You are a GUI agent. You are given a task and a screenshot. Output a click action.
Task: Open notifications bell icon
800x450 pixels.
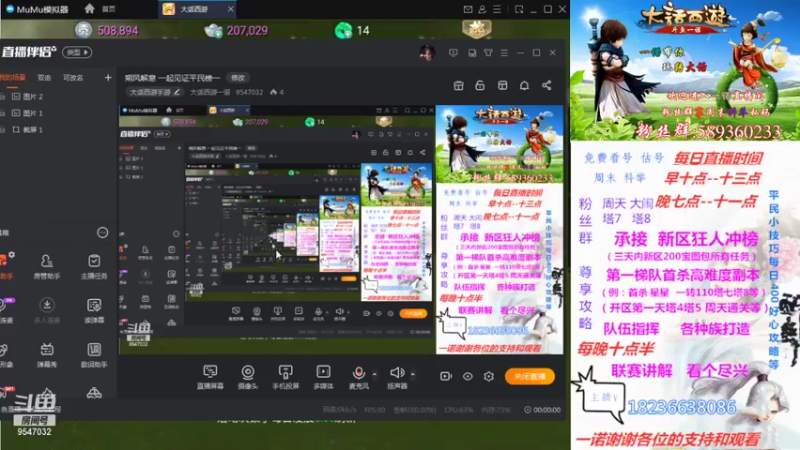[524, 85]
